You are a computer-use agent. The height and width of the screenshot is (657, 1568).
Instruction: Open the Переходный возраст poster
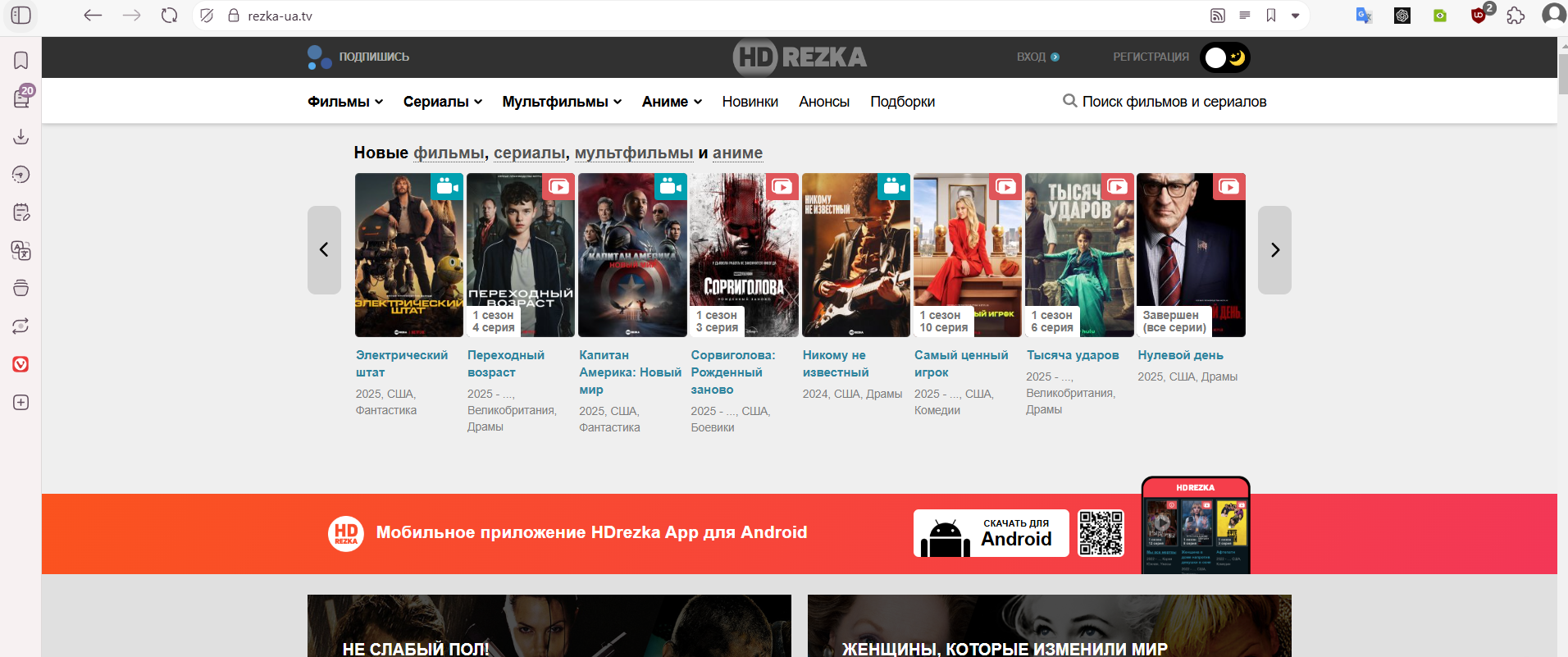pyautogui.click(x=521, y=255)
